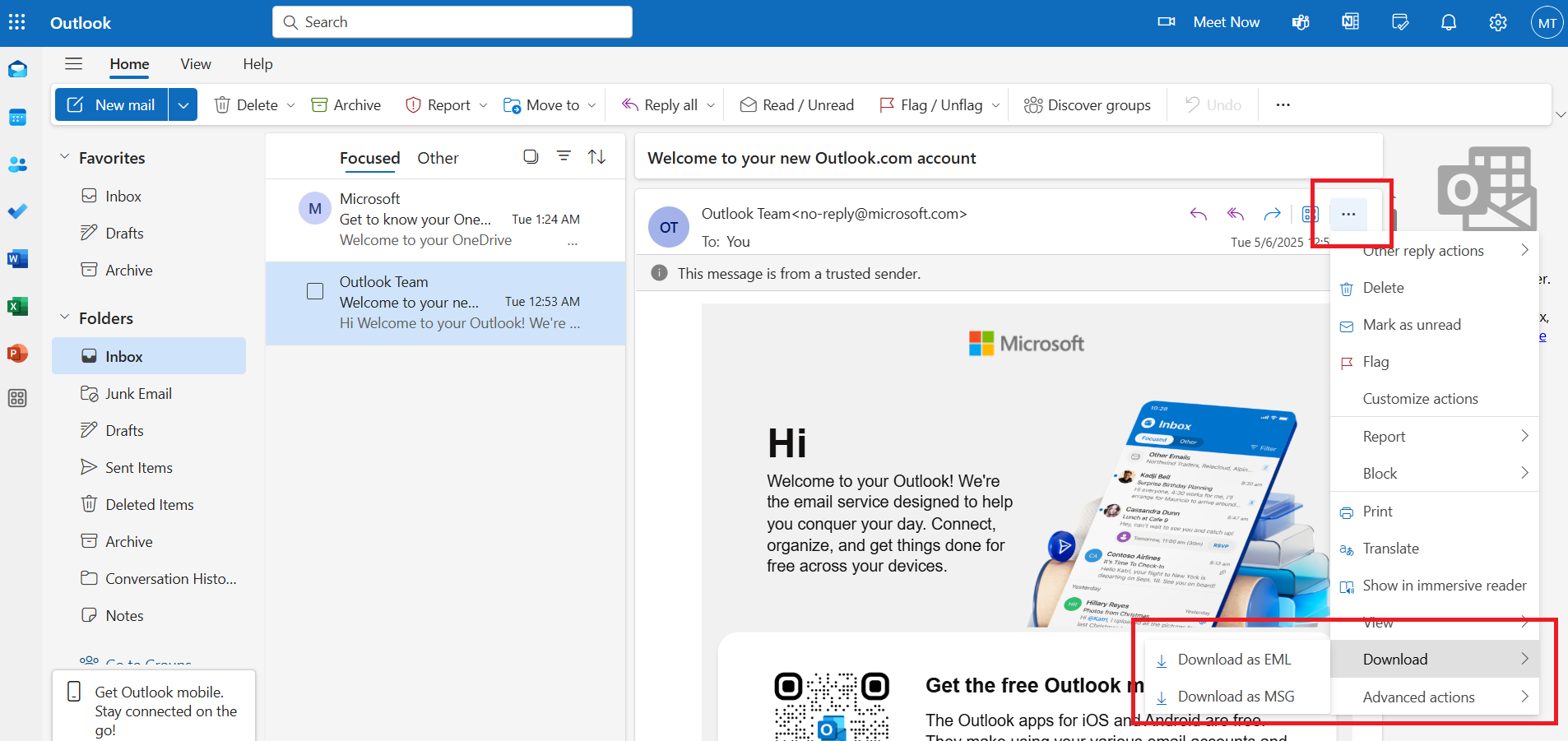
Task: Click Discover groups button
Action: [x=1087, y=104]
